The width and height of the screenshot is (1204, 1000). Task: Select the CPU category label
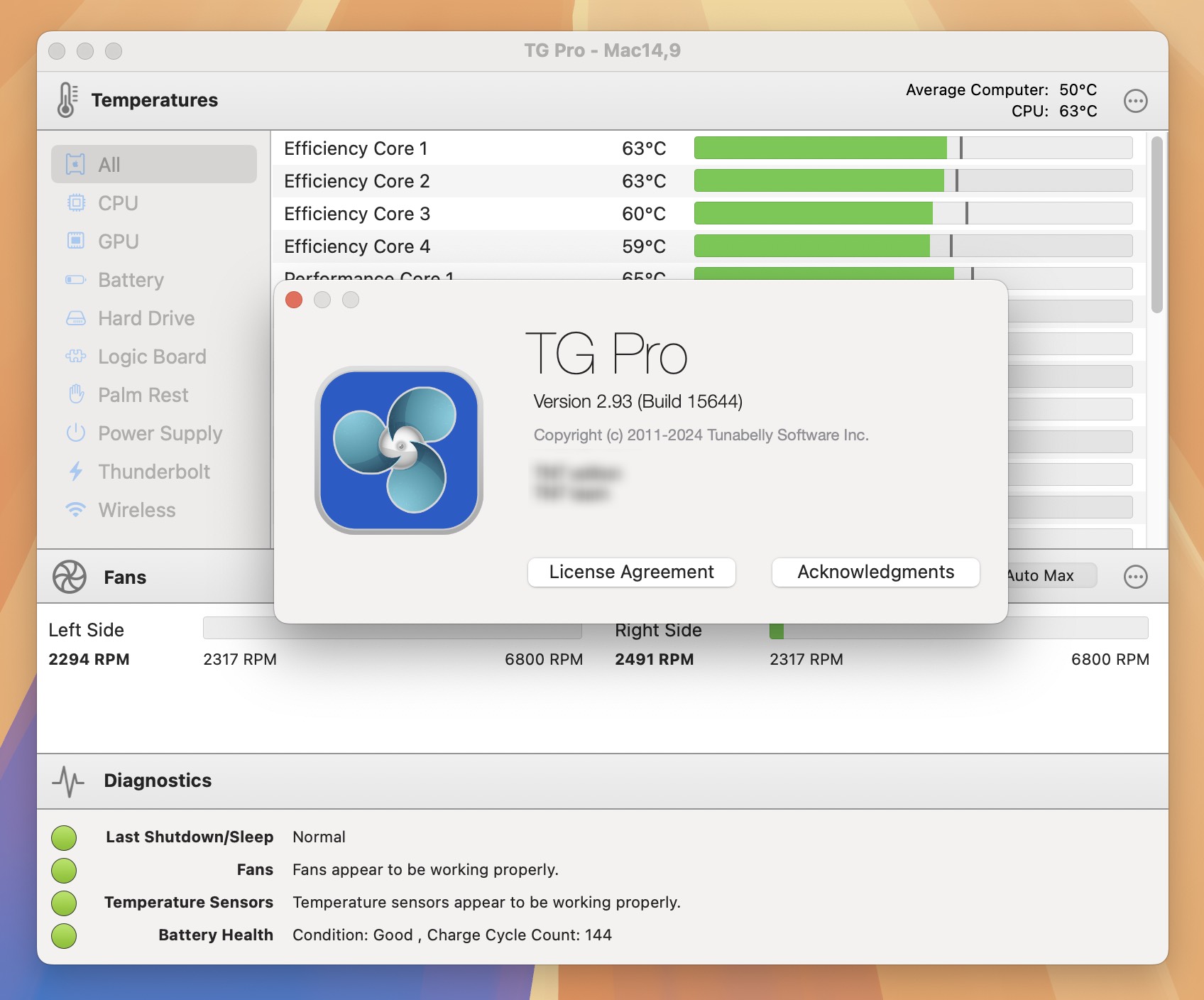118,203
